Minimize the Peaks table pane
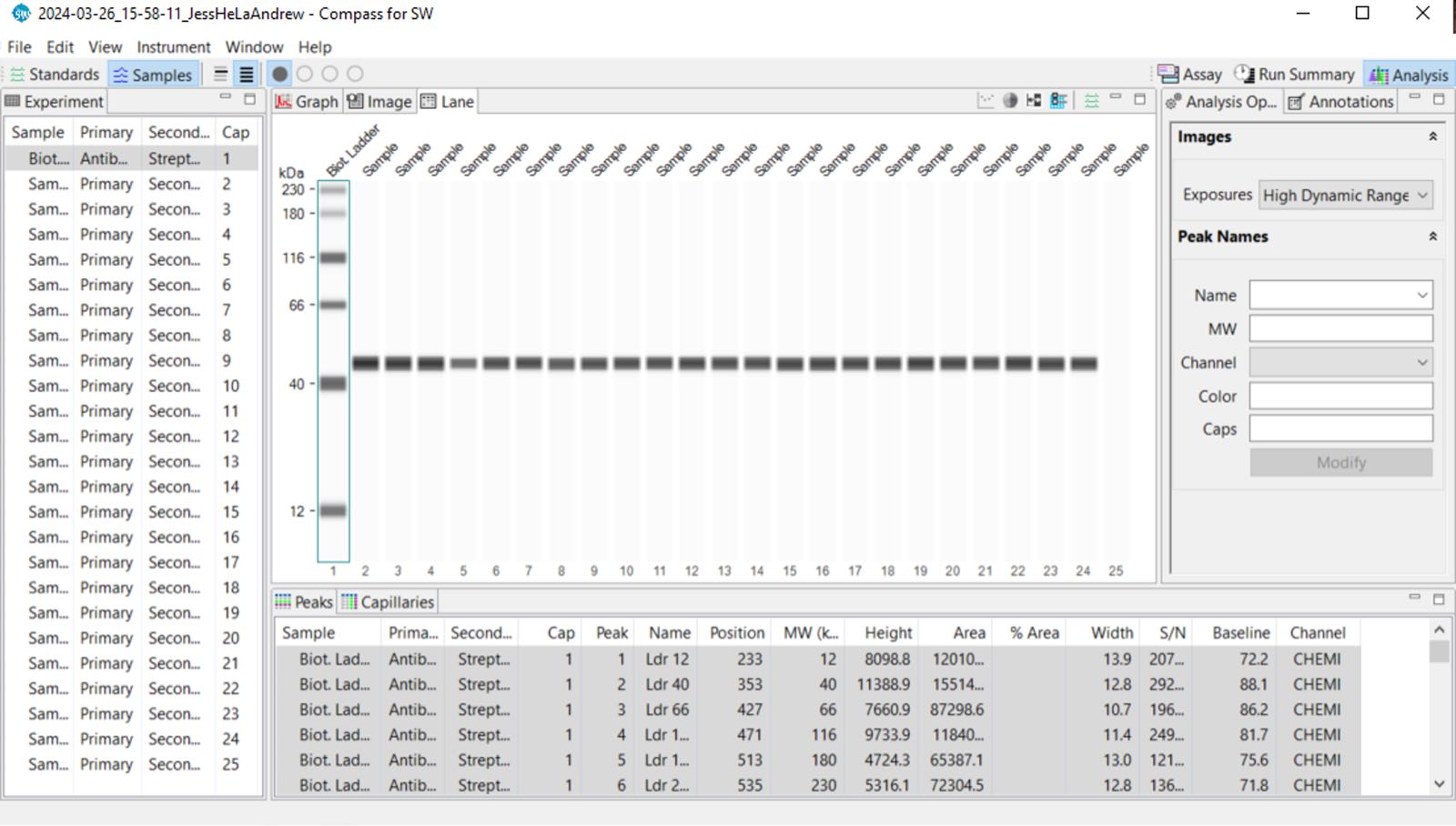The image size is (1456, 826). pos(1414,598)
